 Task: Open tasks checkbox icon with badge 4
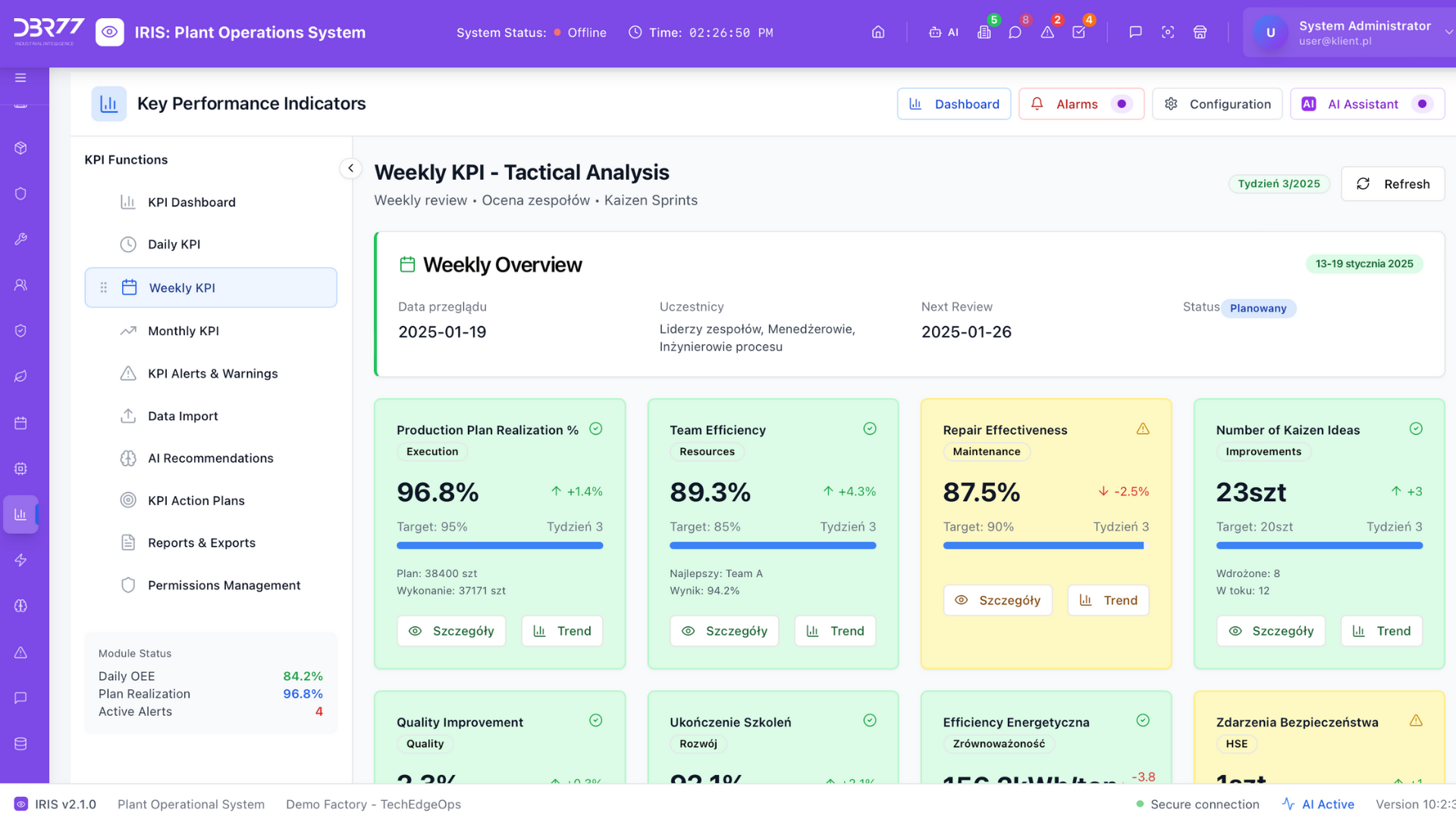tap(1078, 32)
